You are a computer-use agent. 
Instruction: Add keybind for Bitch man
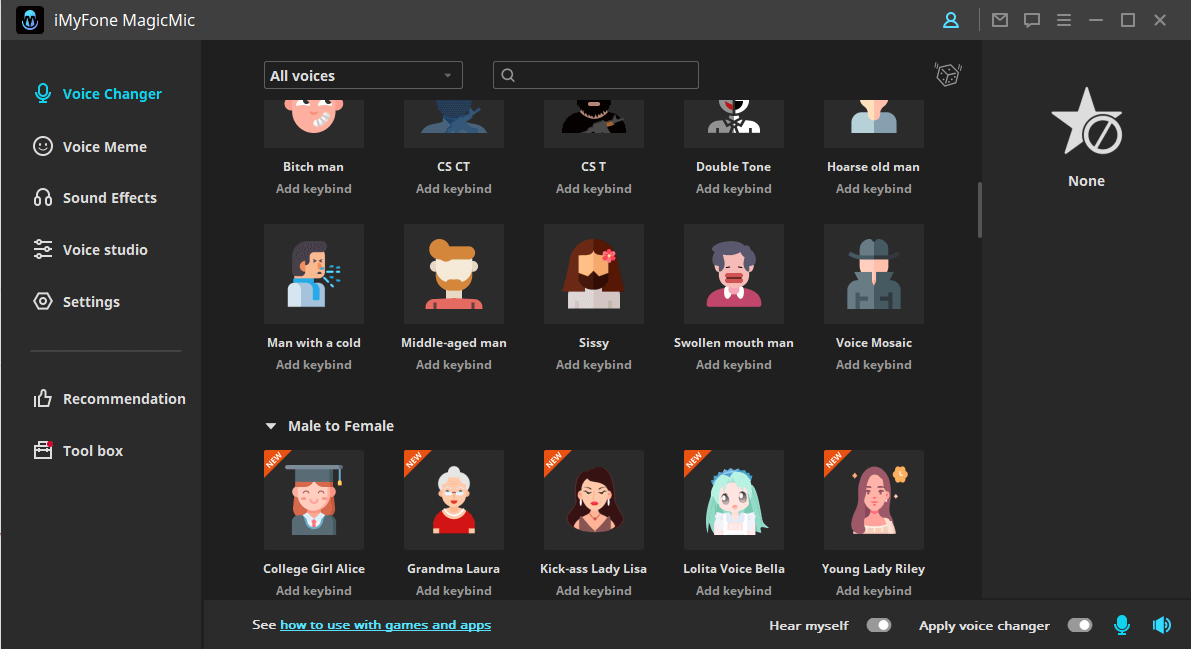pos(314,188)
